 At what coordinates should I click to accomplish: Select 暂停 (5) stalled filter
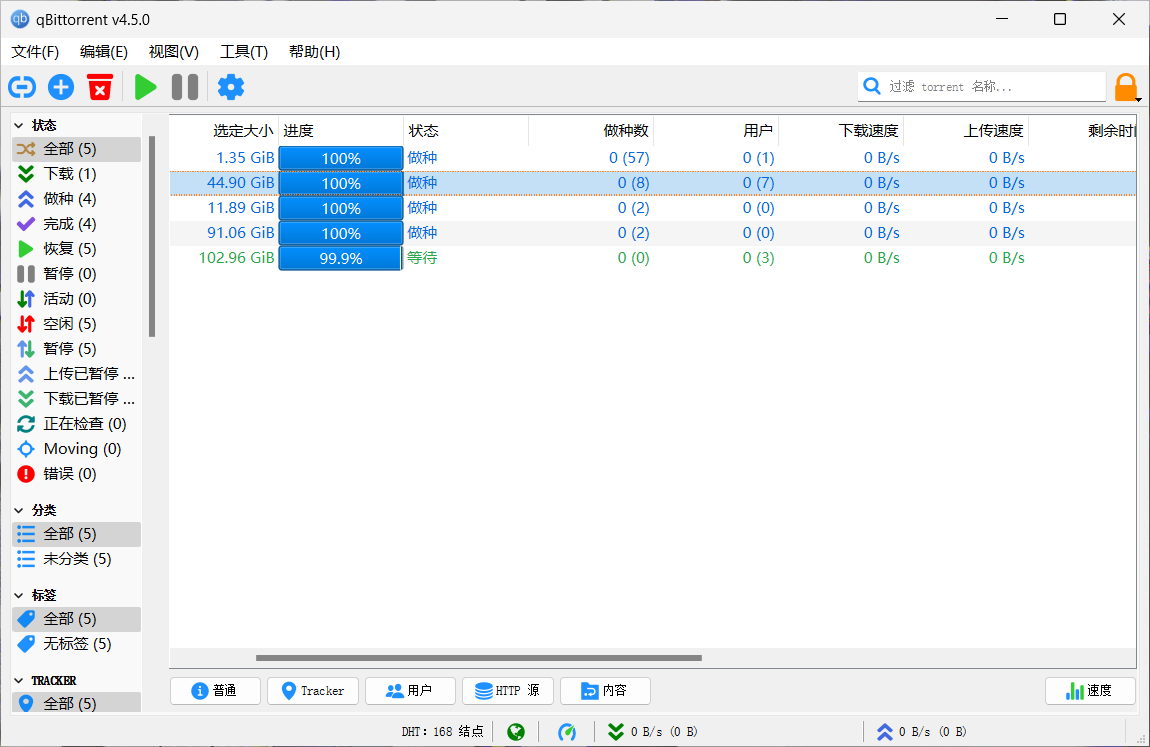click(76, 348)
